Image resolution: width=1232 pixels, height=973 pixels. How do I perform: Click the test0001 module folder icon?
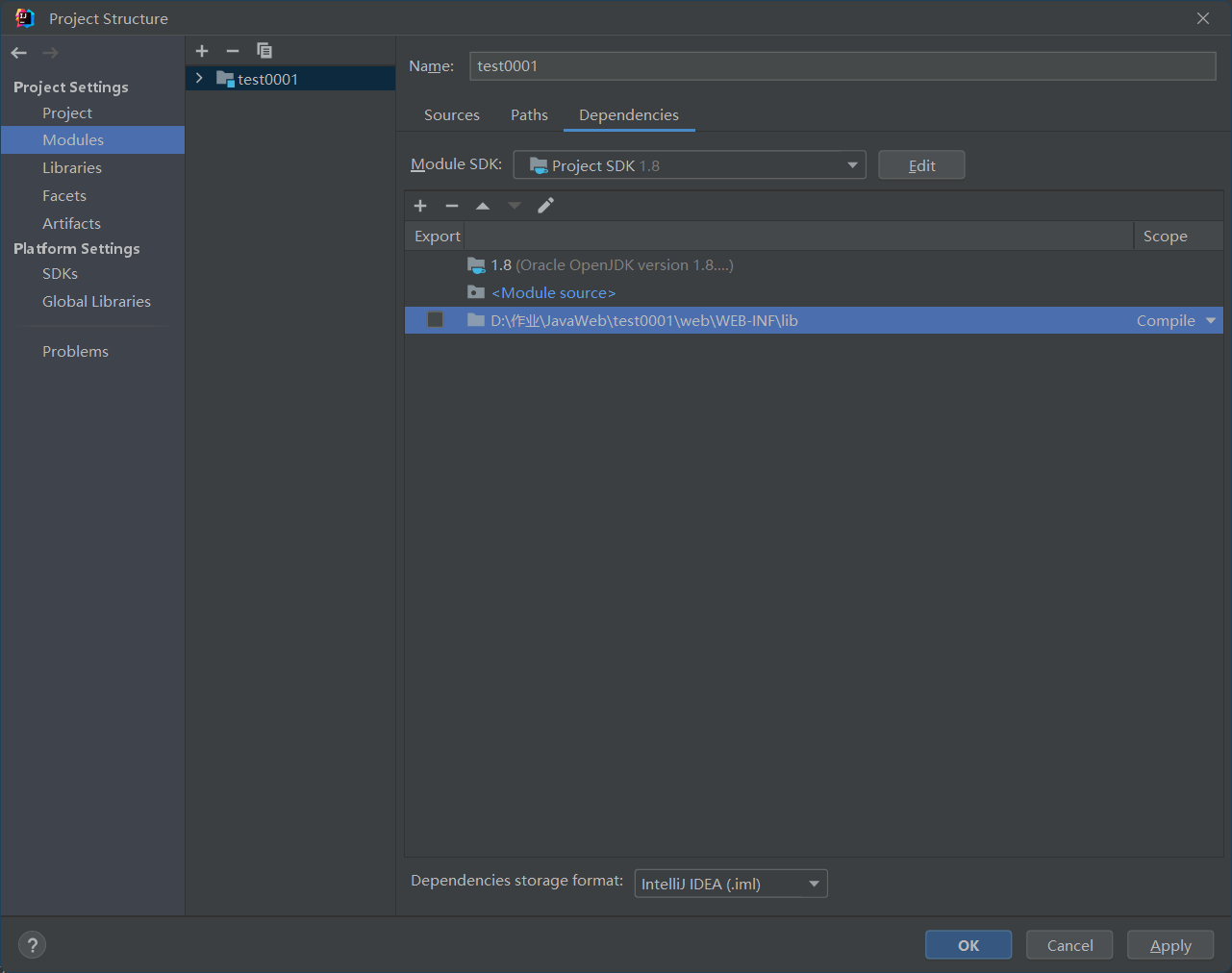click(225, 79)
